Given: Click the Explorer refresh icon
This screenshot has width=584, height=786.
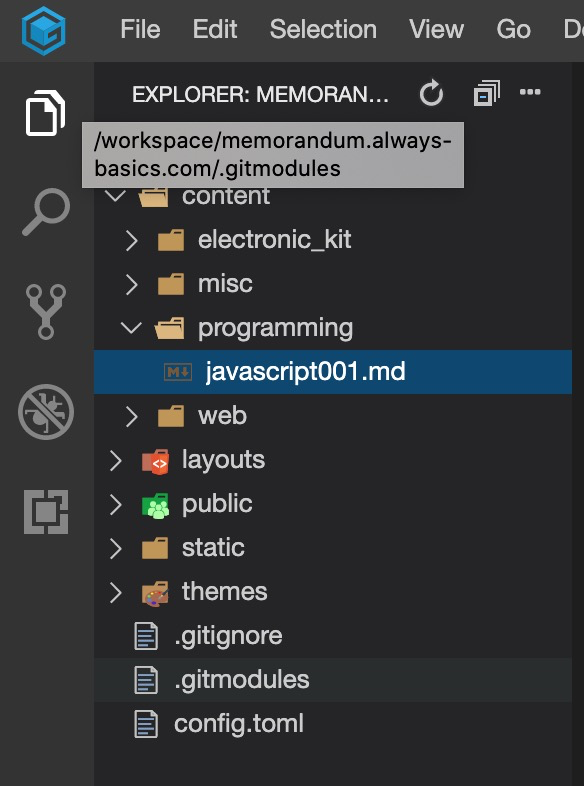Looking at the screenshot, I should (x=431, y=93).
